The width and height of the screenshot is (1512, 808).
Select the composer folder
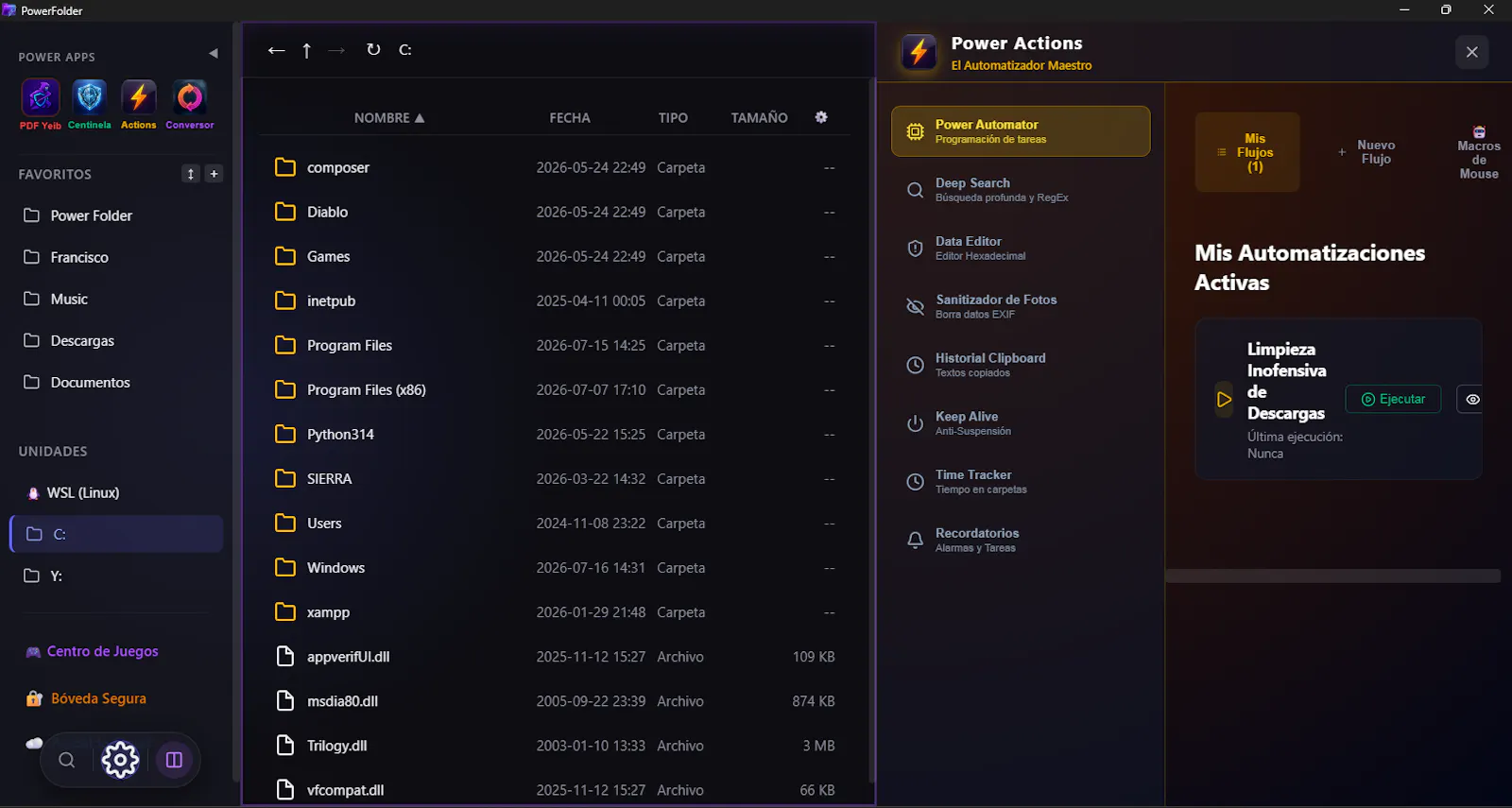click(555, 167)
